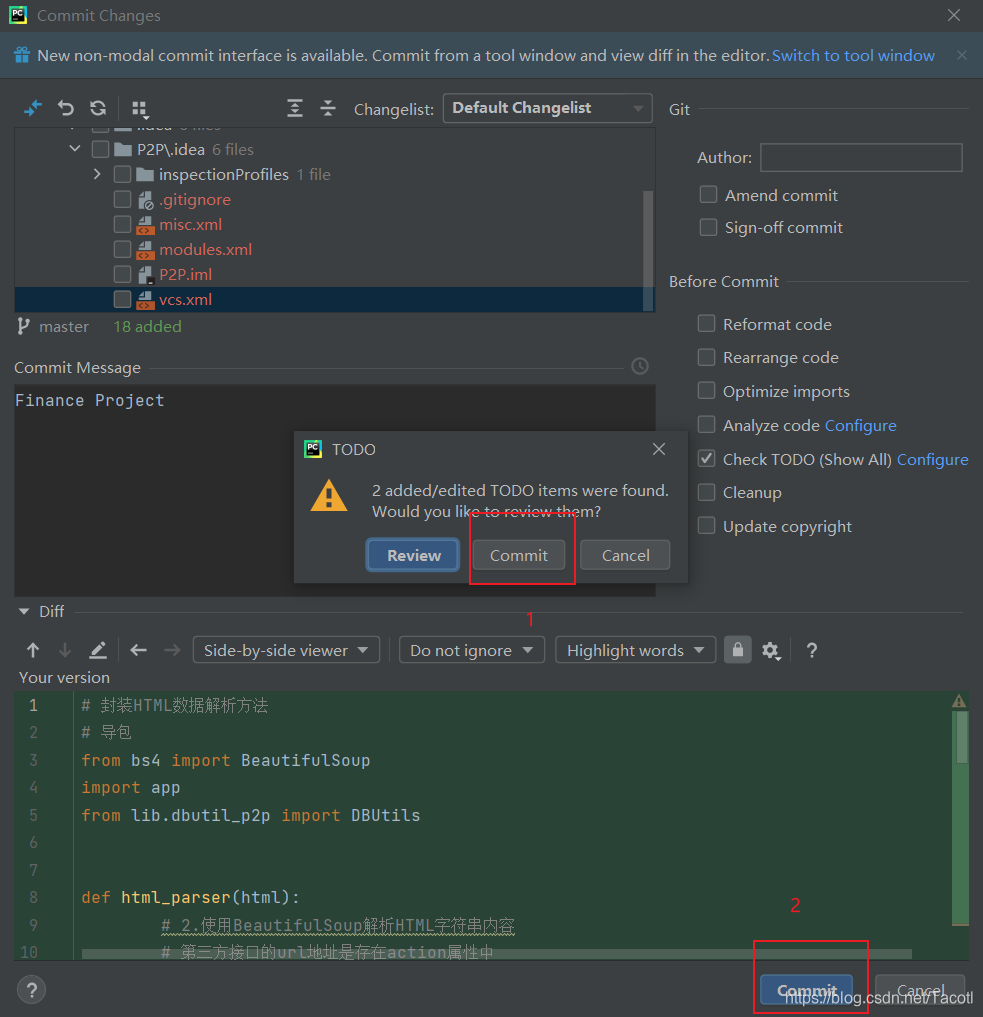The height and width of the screenshot is (1017, 983).
Task: Click the previous file left arrow
Action: pyautogui.click(x=138, y=650)
